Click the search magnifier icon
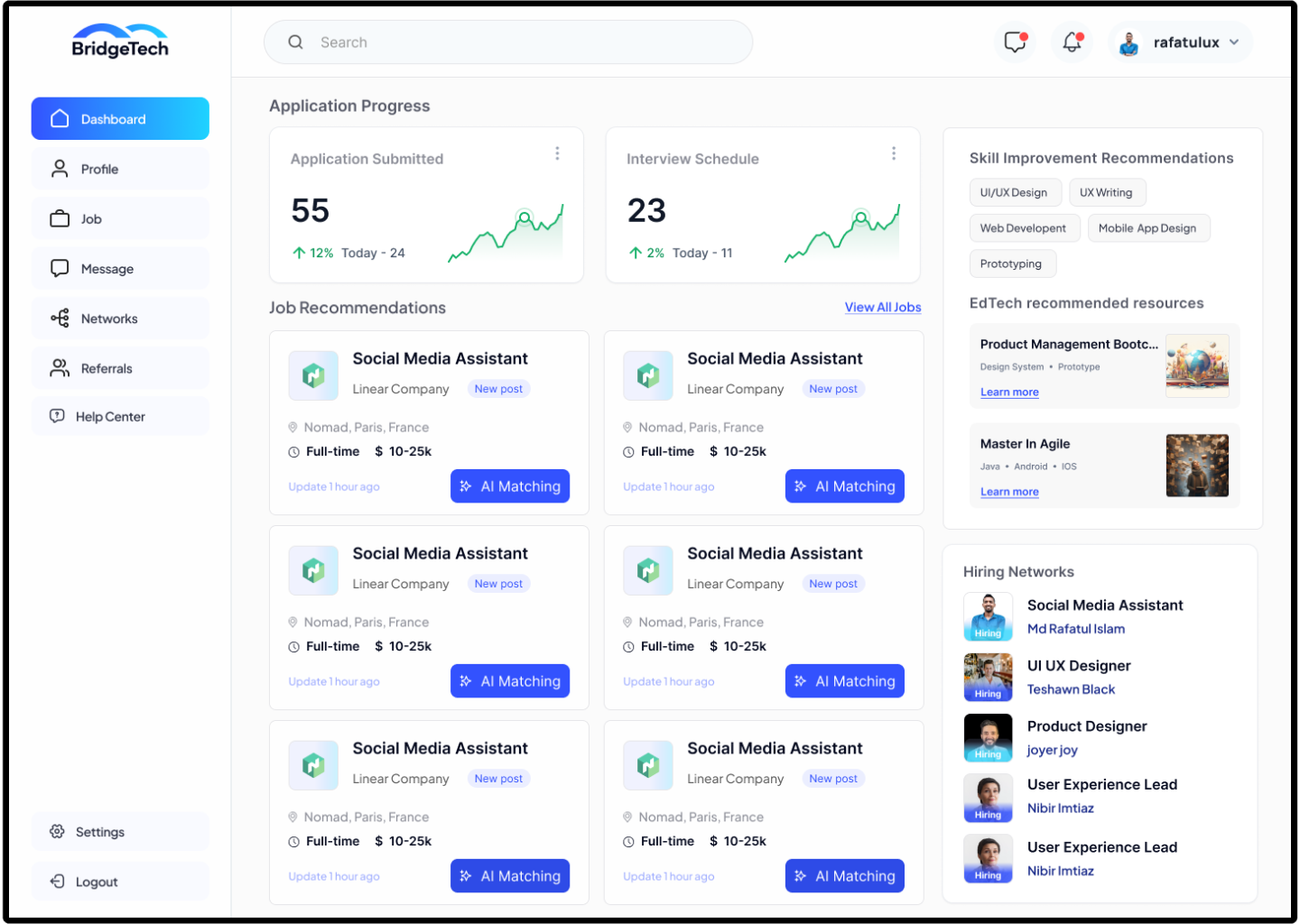1300x924 pixels. tap(295, 42)
